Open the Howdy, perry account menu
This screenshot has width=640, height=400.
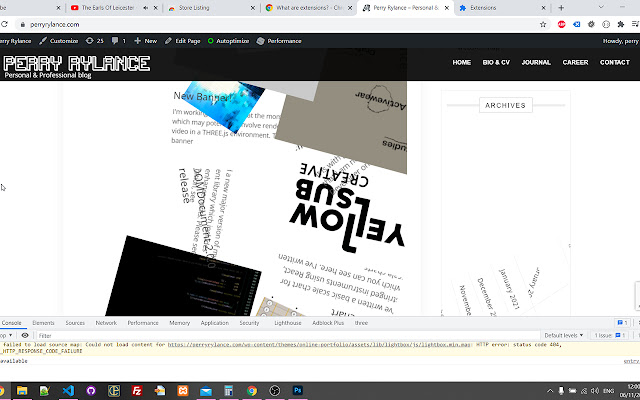coord(621,41)
